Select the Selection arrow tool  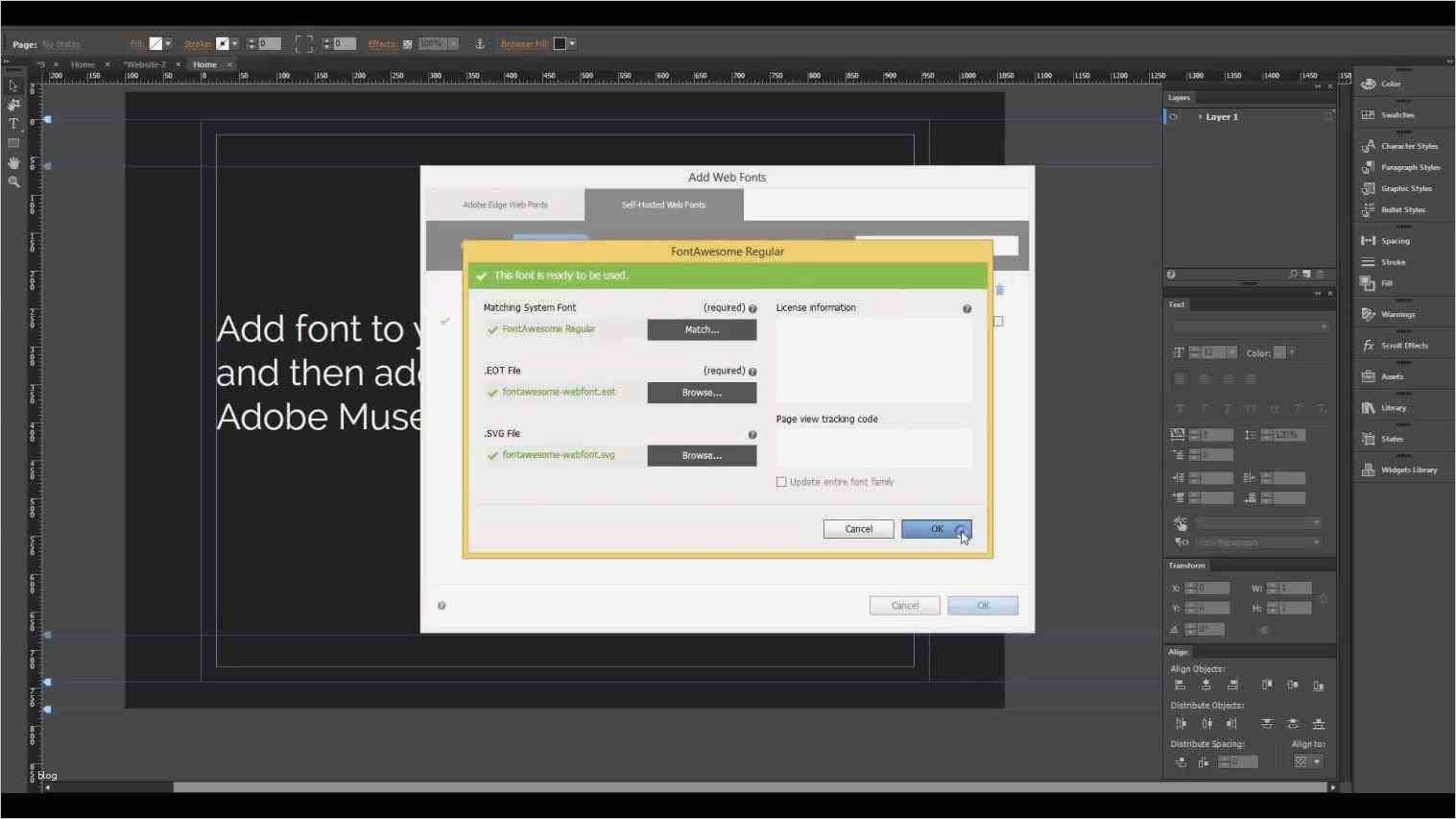[13, 85]
